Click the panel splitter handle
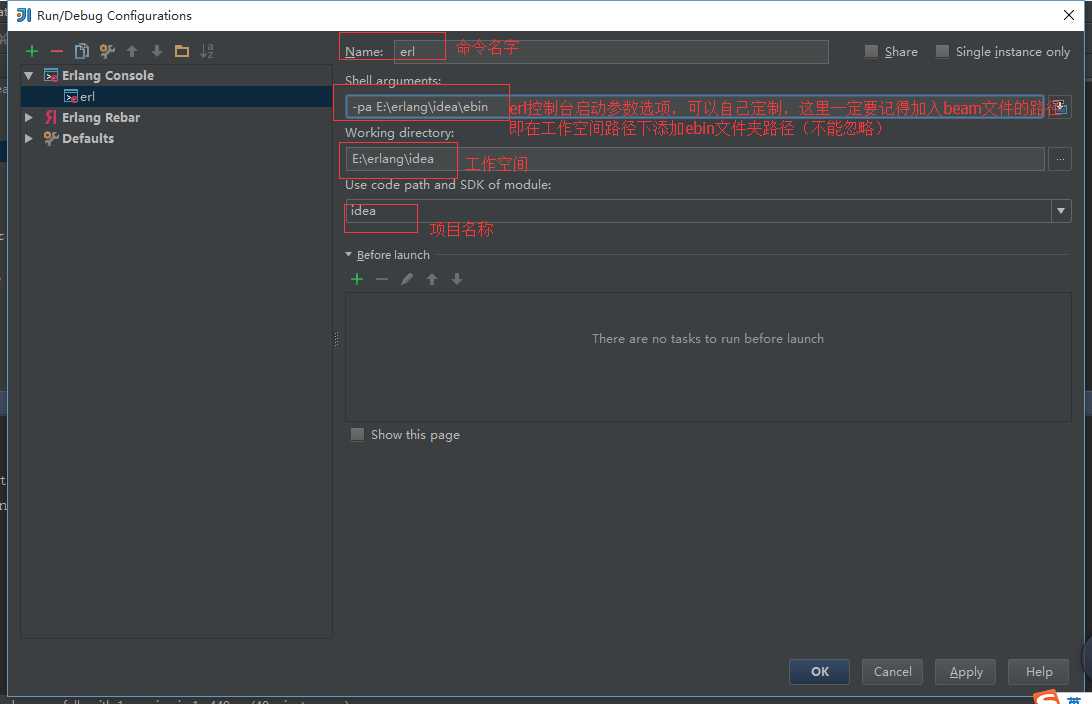Viewport: 1092px width, 704px height. click(x=336, y=339)
